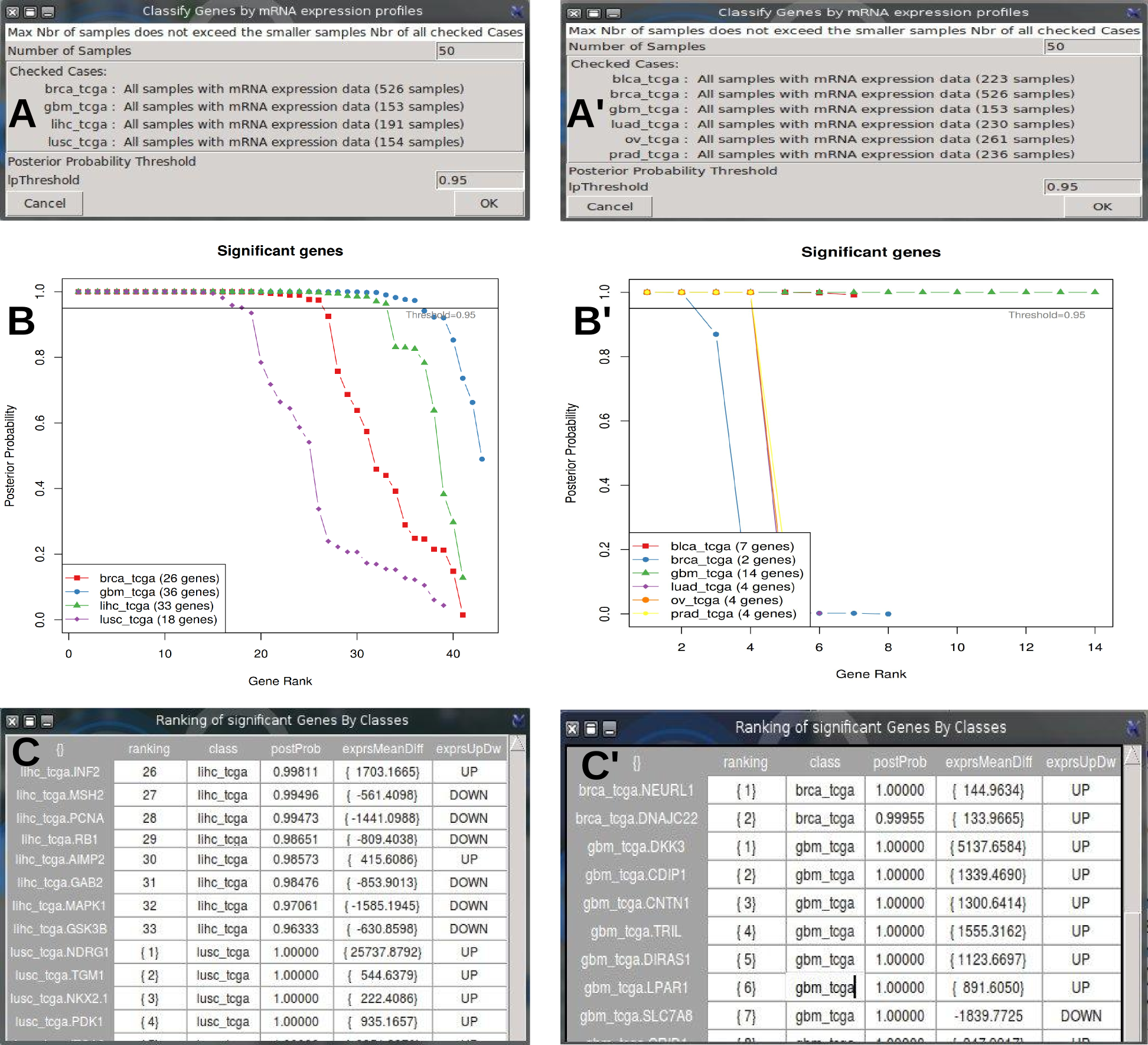Click the scroll-up arrow of panel C table
Viewport: 1148px width, 1045px height.
(517, 744)
